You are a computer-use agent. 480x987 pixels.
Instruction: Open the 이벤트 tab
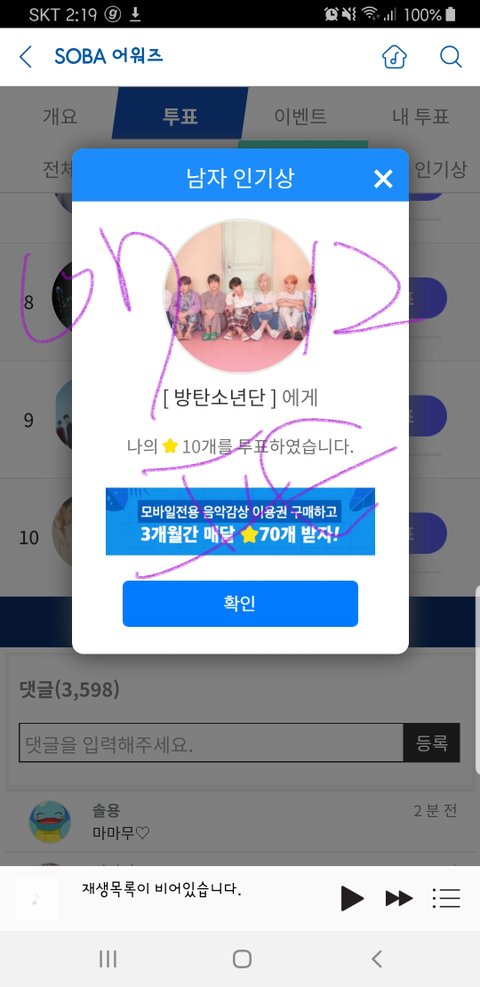301,116
